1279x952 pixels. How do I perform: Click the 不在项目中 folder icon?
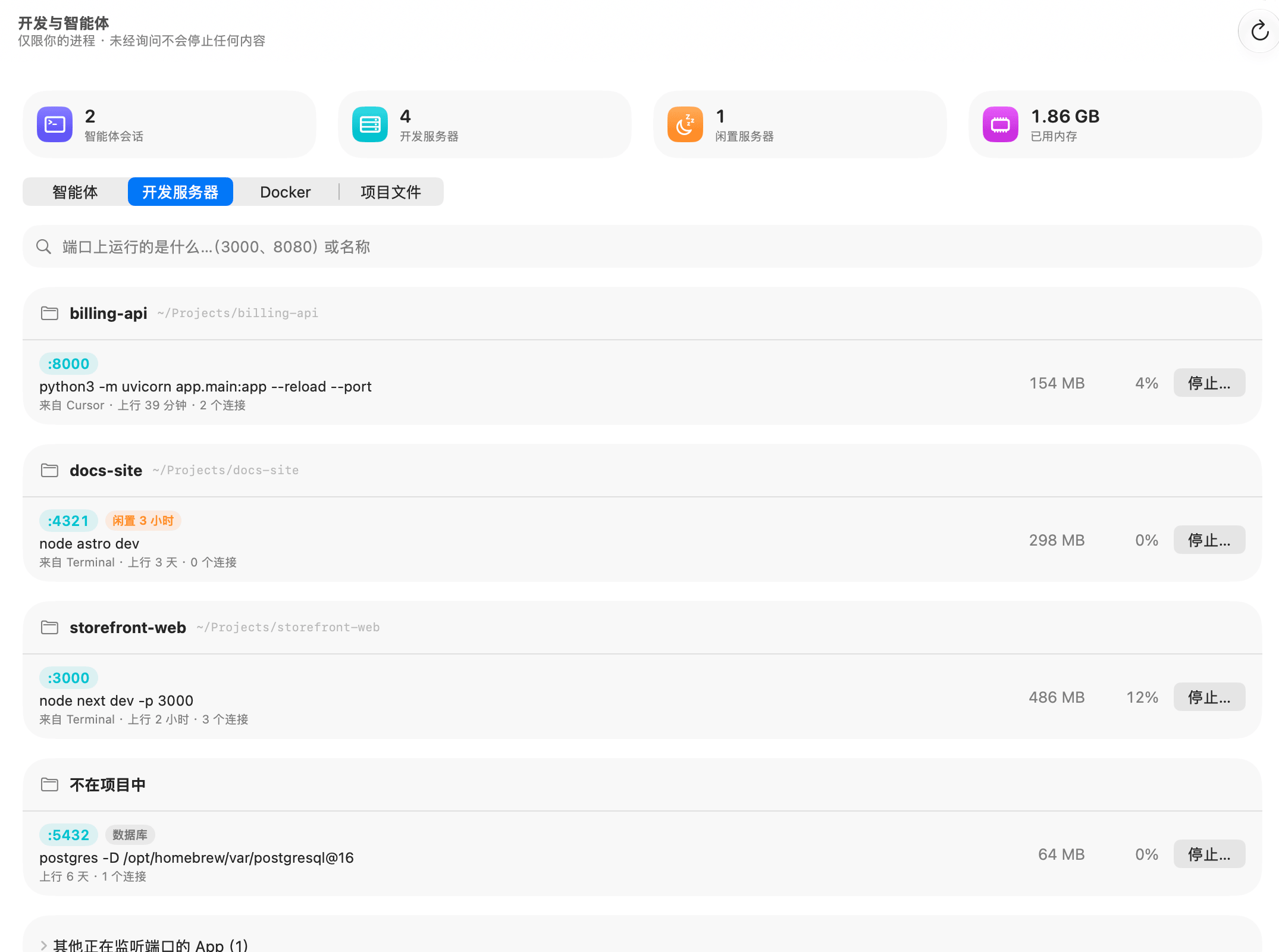tap(49, 784)
